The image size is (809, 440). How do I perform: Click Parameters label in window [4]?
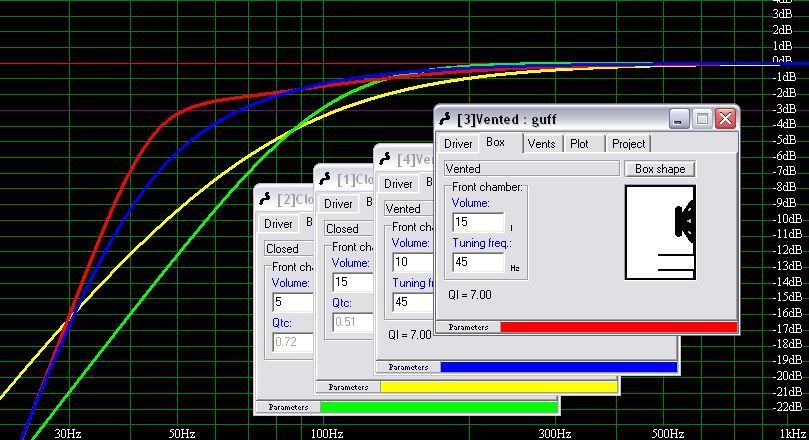(408, 367)
